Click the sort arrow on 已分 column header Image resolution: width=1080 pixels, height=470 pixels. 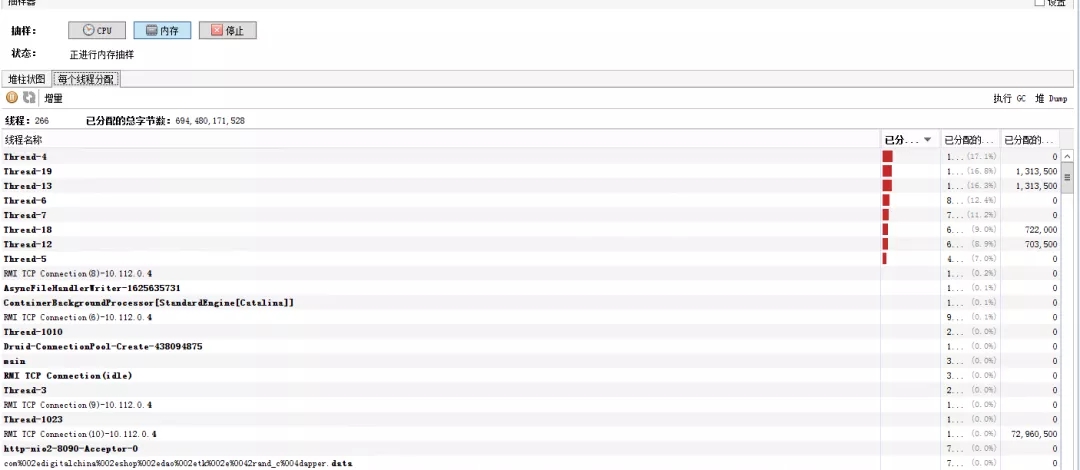(928, 140)
